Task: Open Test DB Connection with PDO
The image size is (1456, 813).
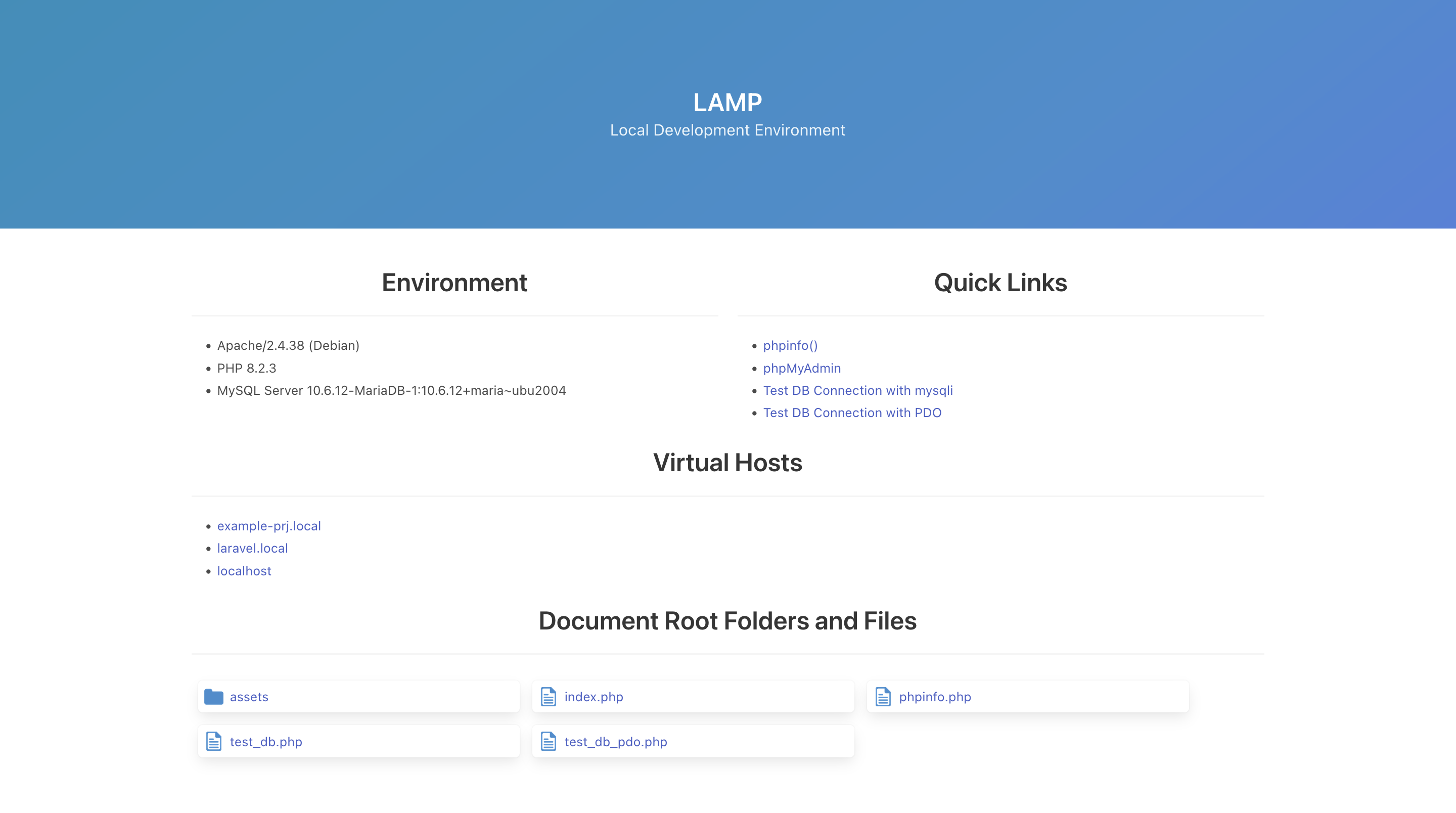Action: pyautogui.click(x=852, y=413)
